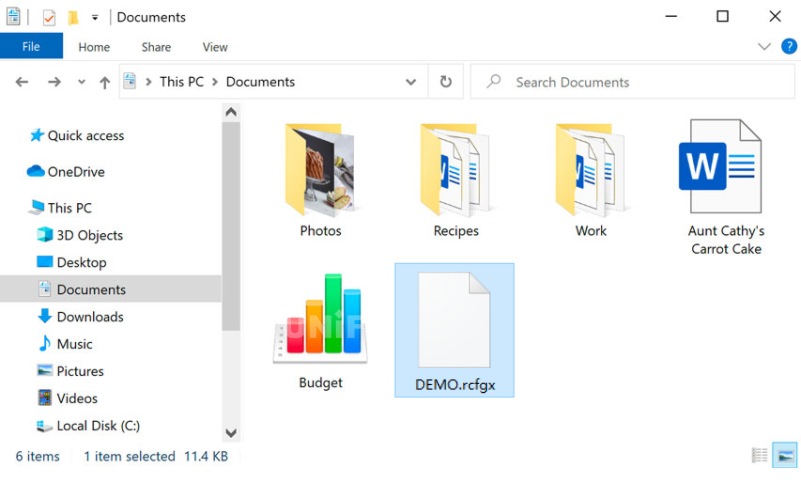The width and height of the screenshot is (801, 483).
Task: Open the File tab
Action: (x=31, y=46)
